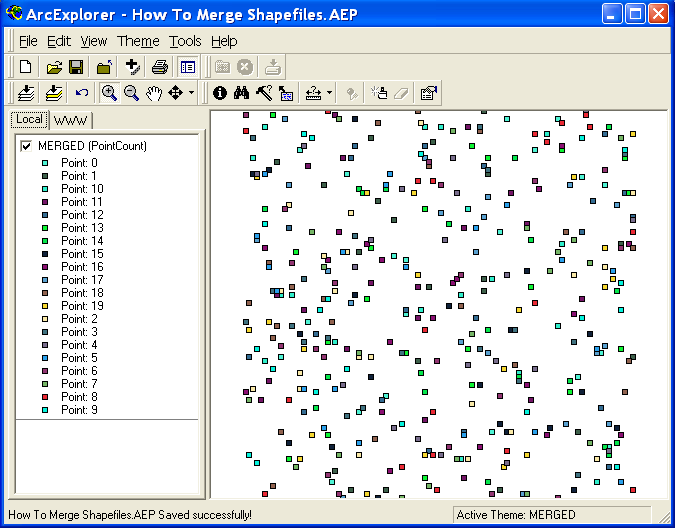This screenshot has height=528, width=675.
Task: Open the Help menu
Action: pos(224,41)
